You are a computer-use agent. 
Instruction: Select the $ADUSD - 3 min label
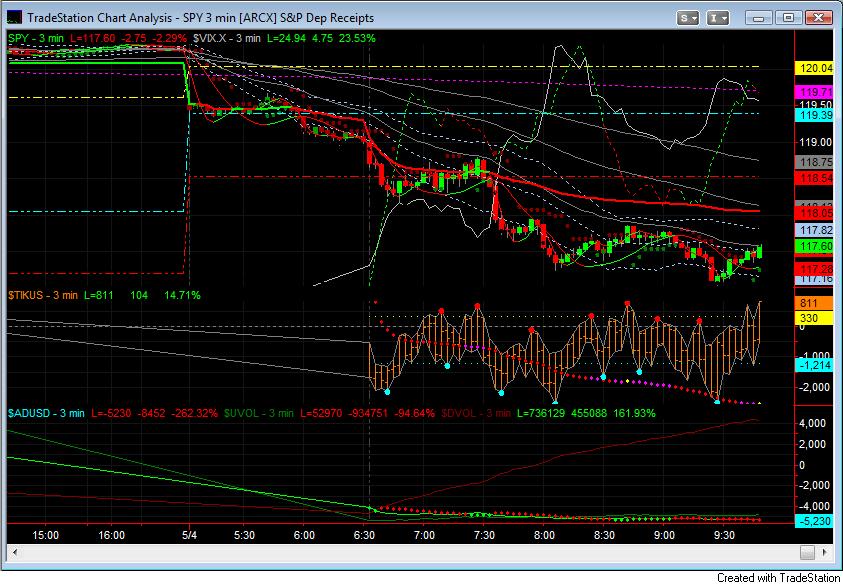[x=46, y=414]
